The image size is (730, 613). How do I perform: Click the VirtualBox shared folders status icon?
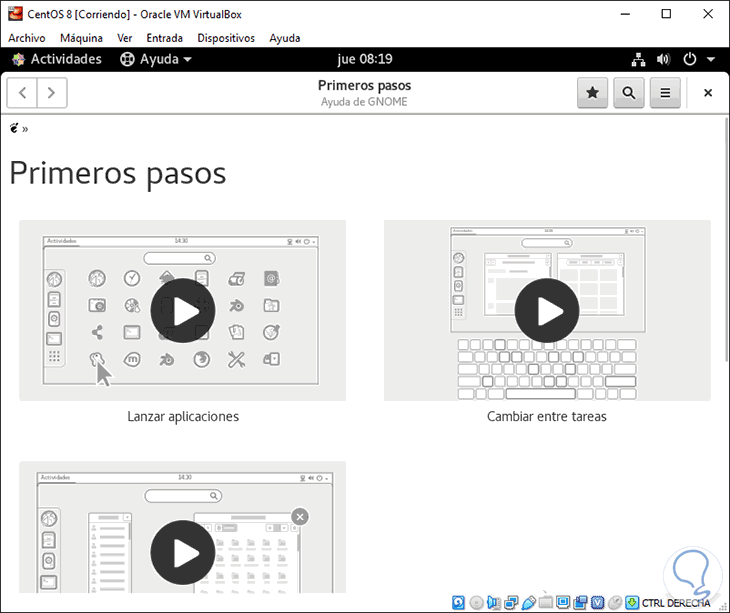(x=546, y=603)
